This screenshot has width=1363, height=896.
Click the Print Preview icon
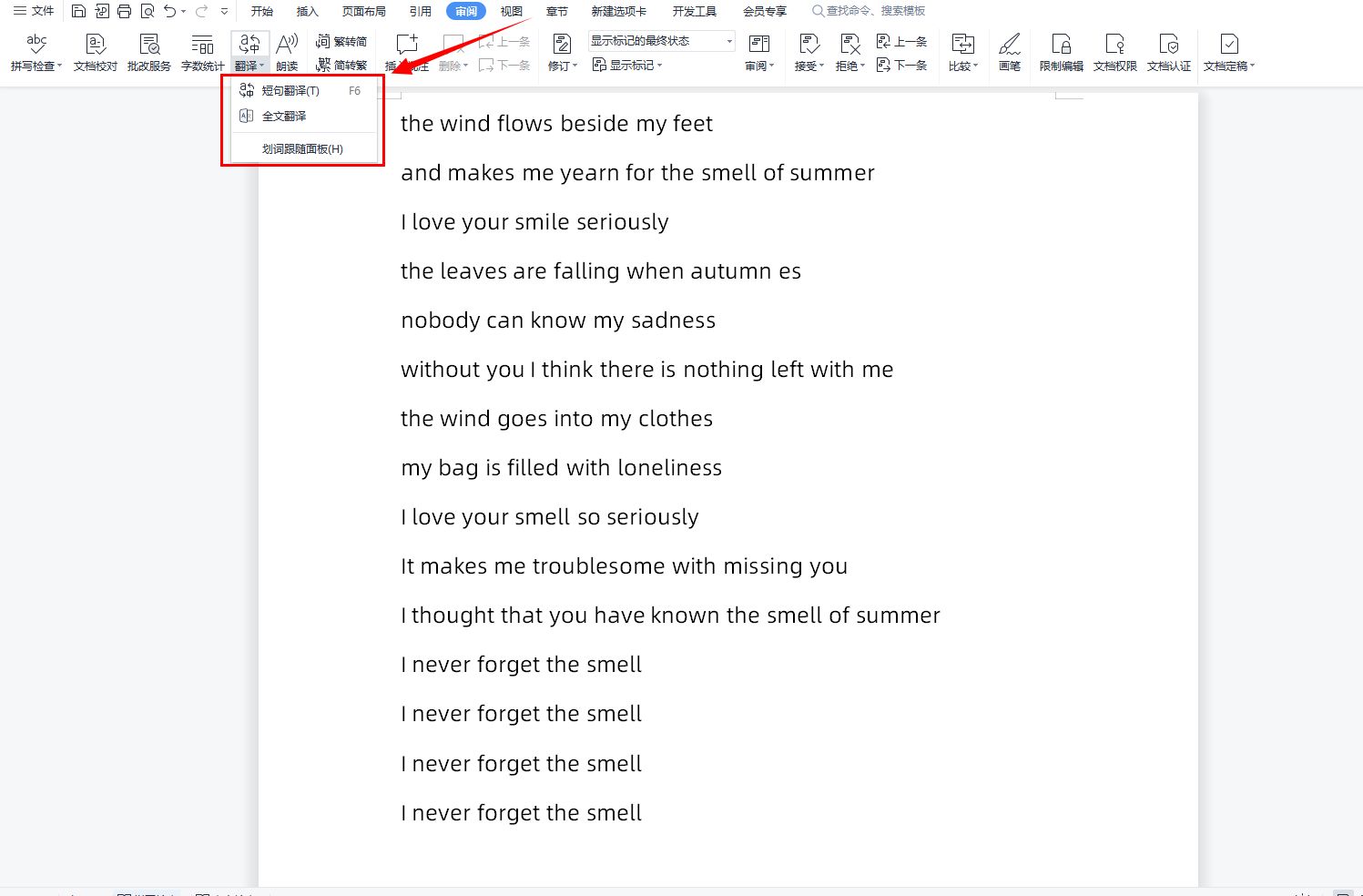(147, 11)
